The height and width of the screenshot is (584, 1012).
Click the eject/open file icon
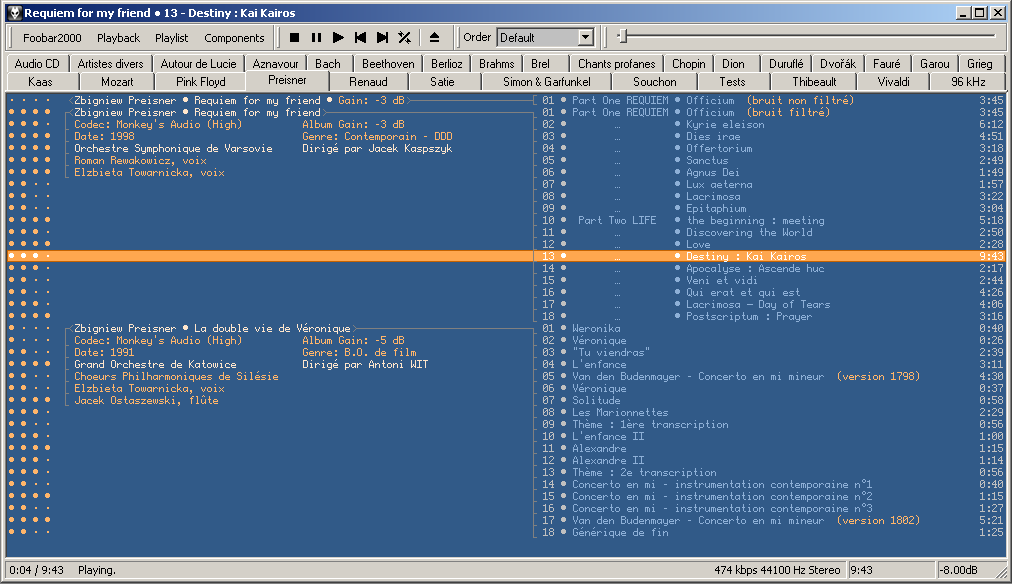434,38
